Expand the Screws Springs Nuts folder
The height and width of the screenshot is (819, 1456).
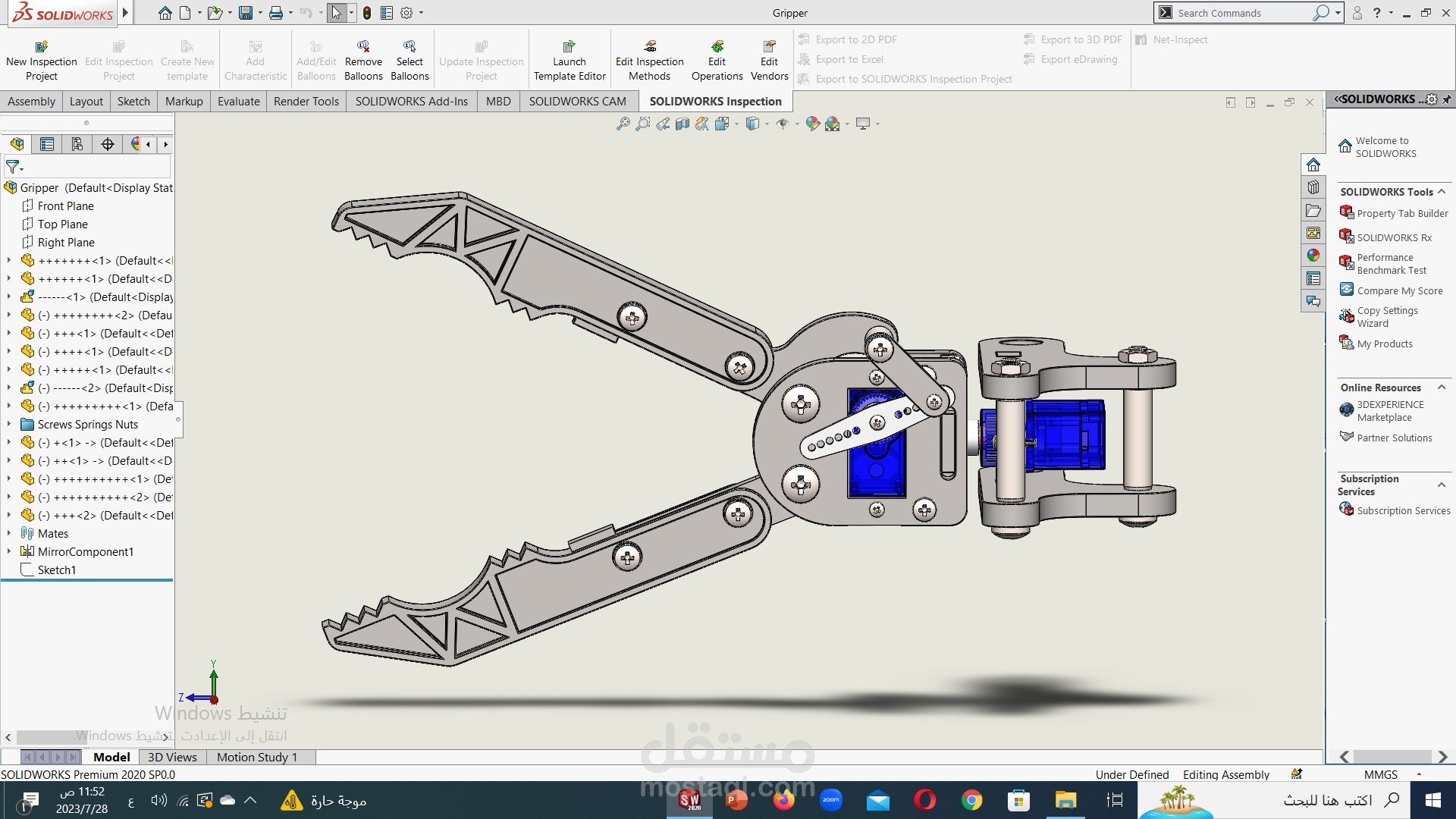click(9, 424)
